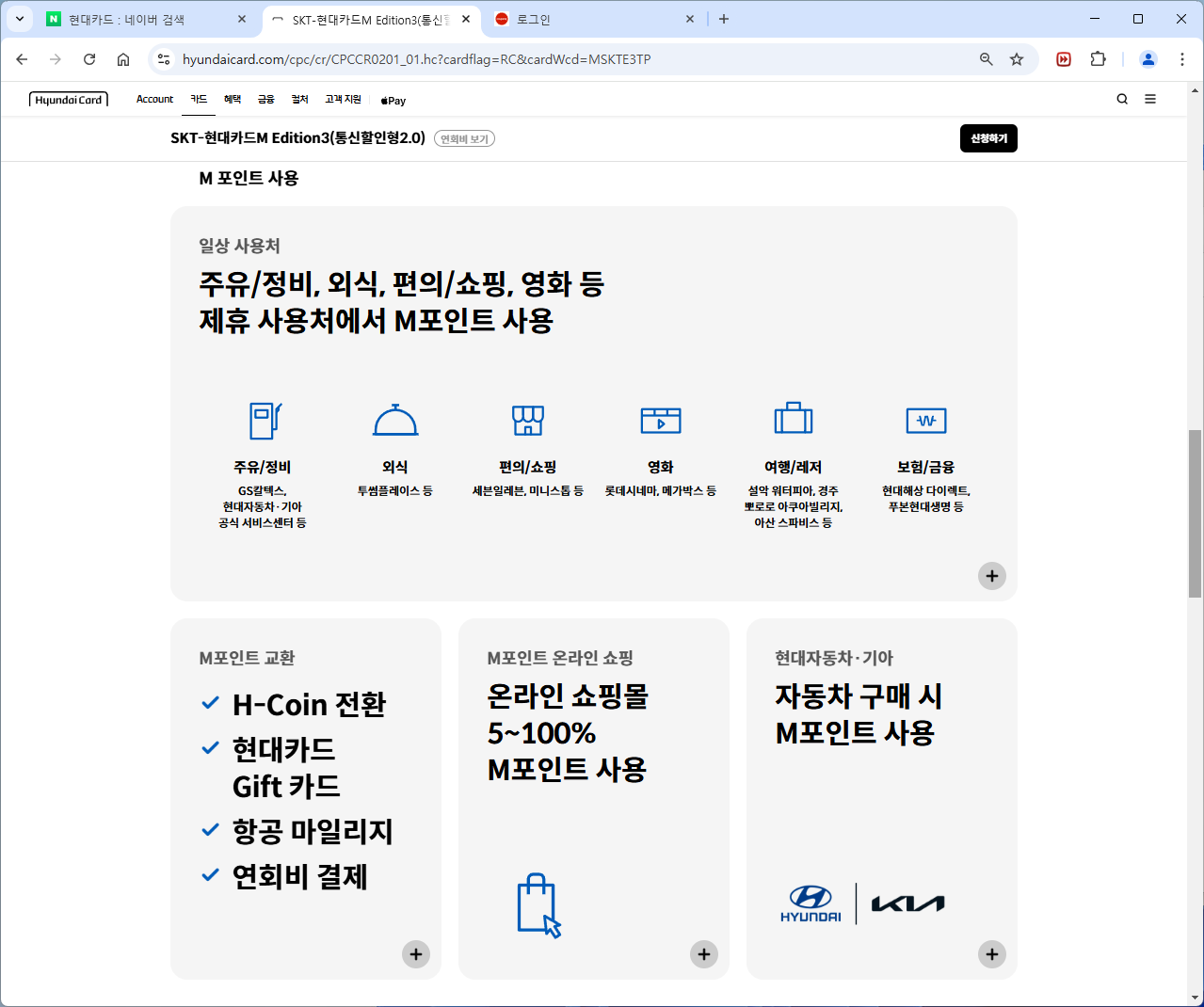The height and width of the screenshot is (1007, 1204).
Task: Open the zoom magnifier in address bar
Action: click(987, 59)
